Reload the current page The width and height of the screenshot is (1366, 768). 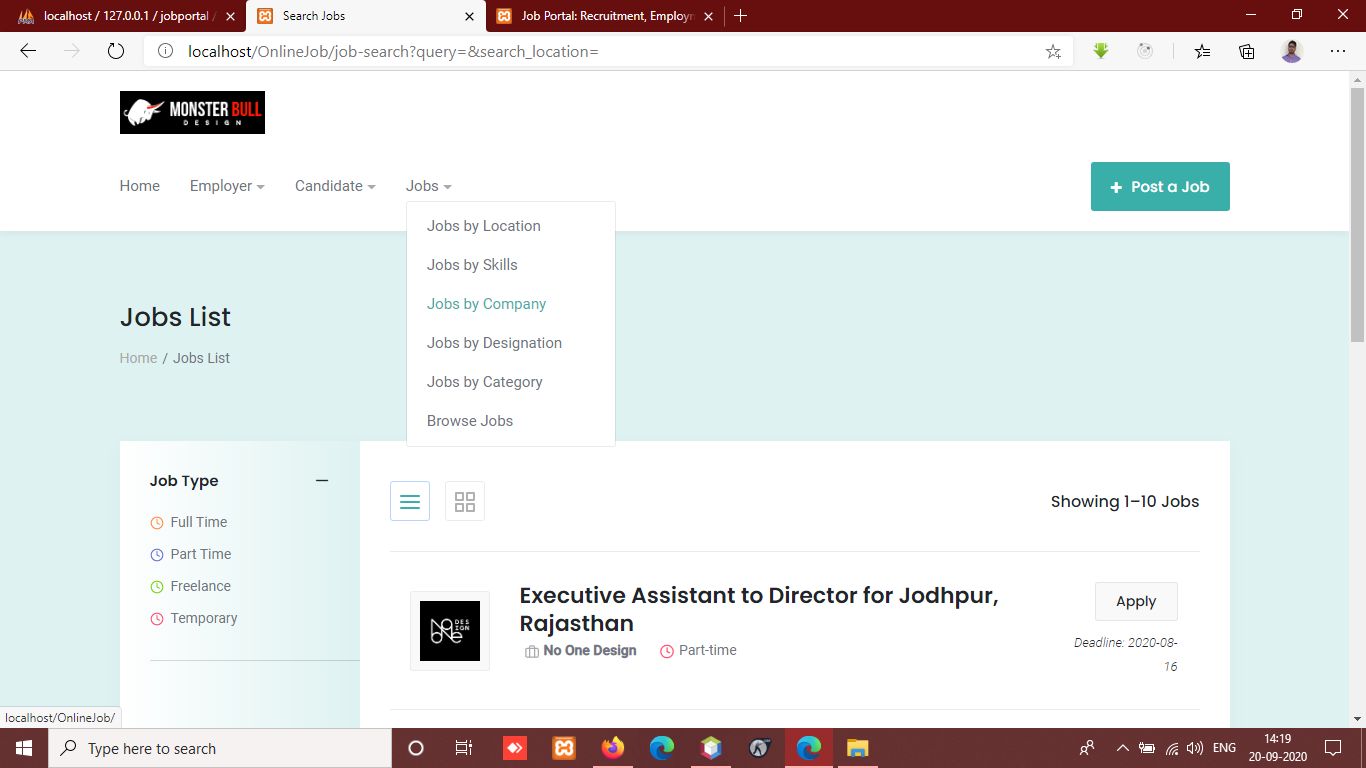coord(115,51)
